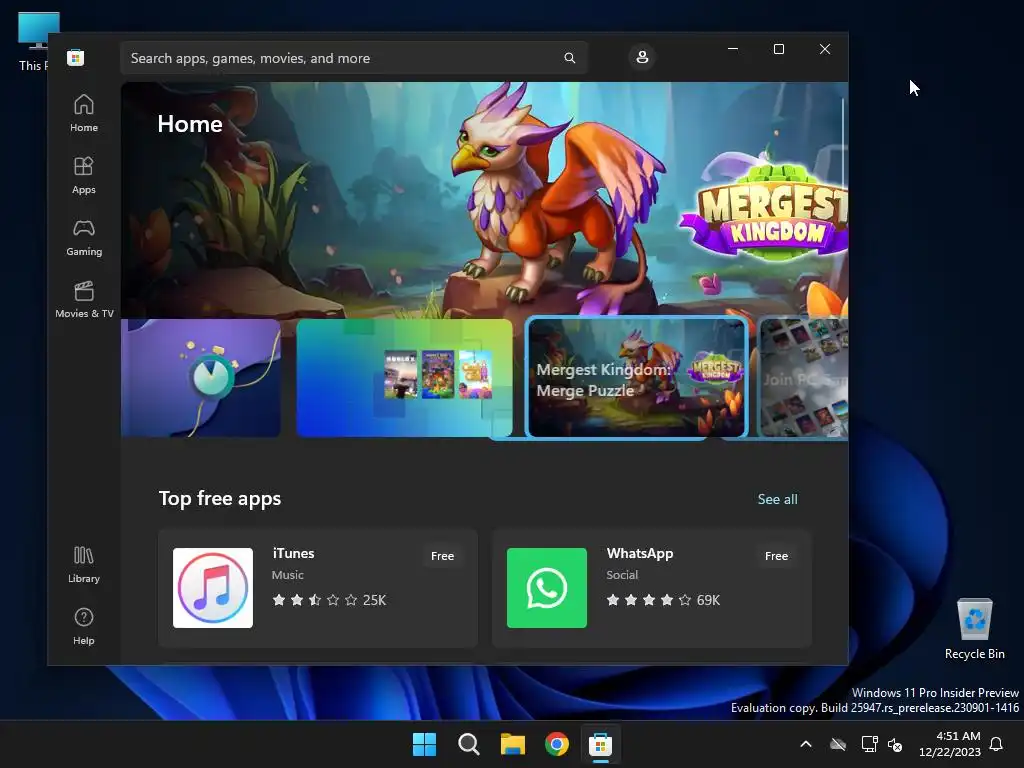Open Windows Start menu
The width and height of the screenshot is (1024, 768).
coord(424,744)
